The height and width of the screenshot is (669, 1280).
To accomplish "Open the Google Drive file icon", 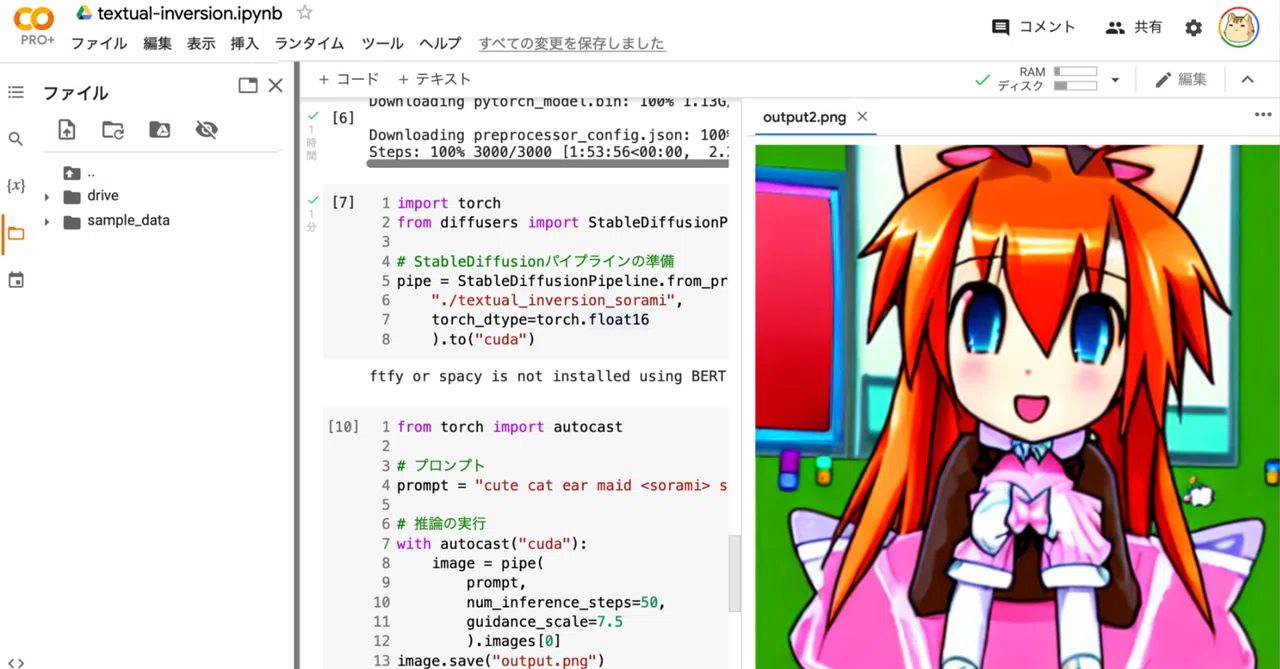I will tap(85, 14).
